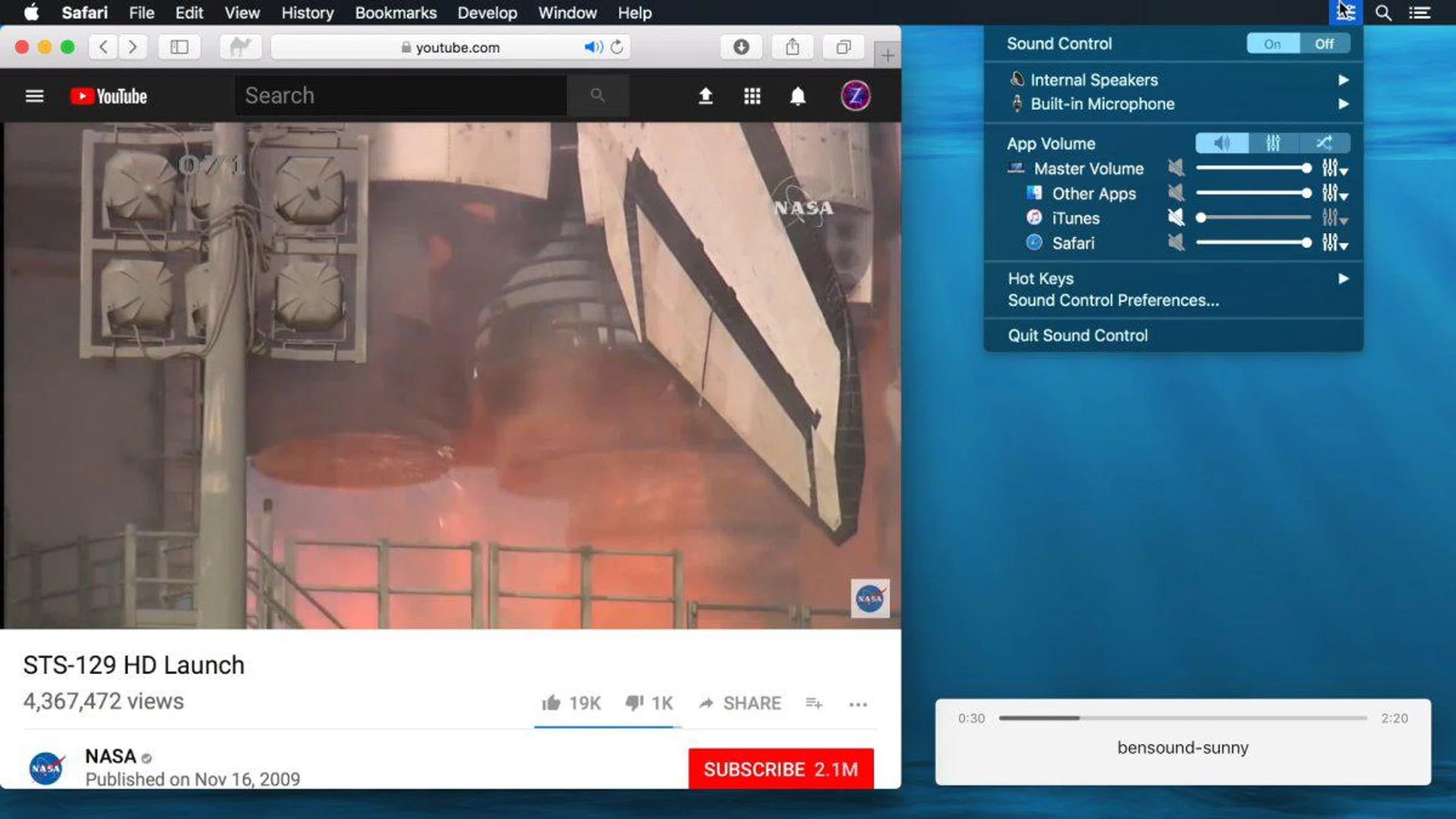Image resolution: width=1456 pixels, height=819 pixels.
Task: Mute Safari in App Volume list
Action: click(1175, 243)
